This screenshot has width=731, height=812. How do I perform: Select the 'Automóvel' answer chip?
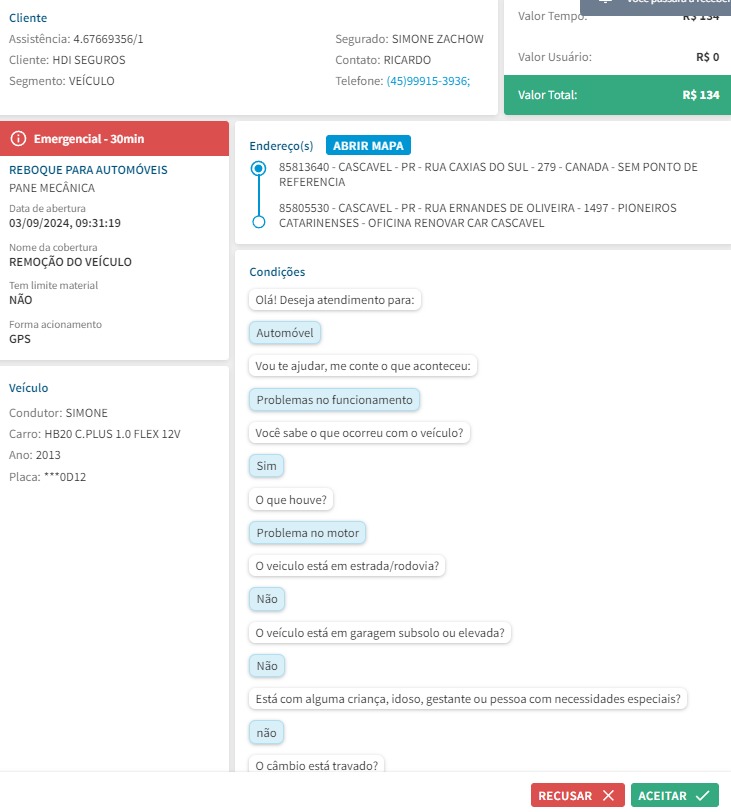285,333
